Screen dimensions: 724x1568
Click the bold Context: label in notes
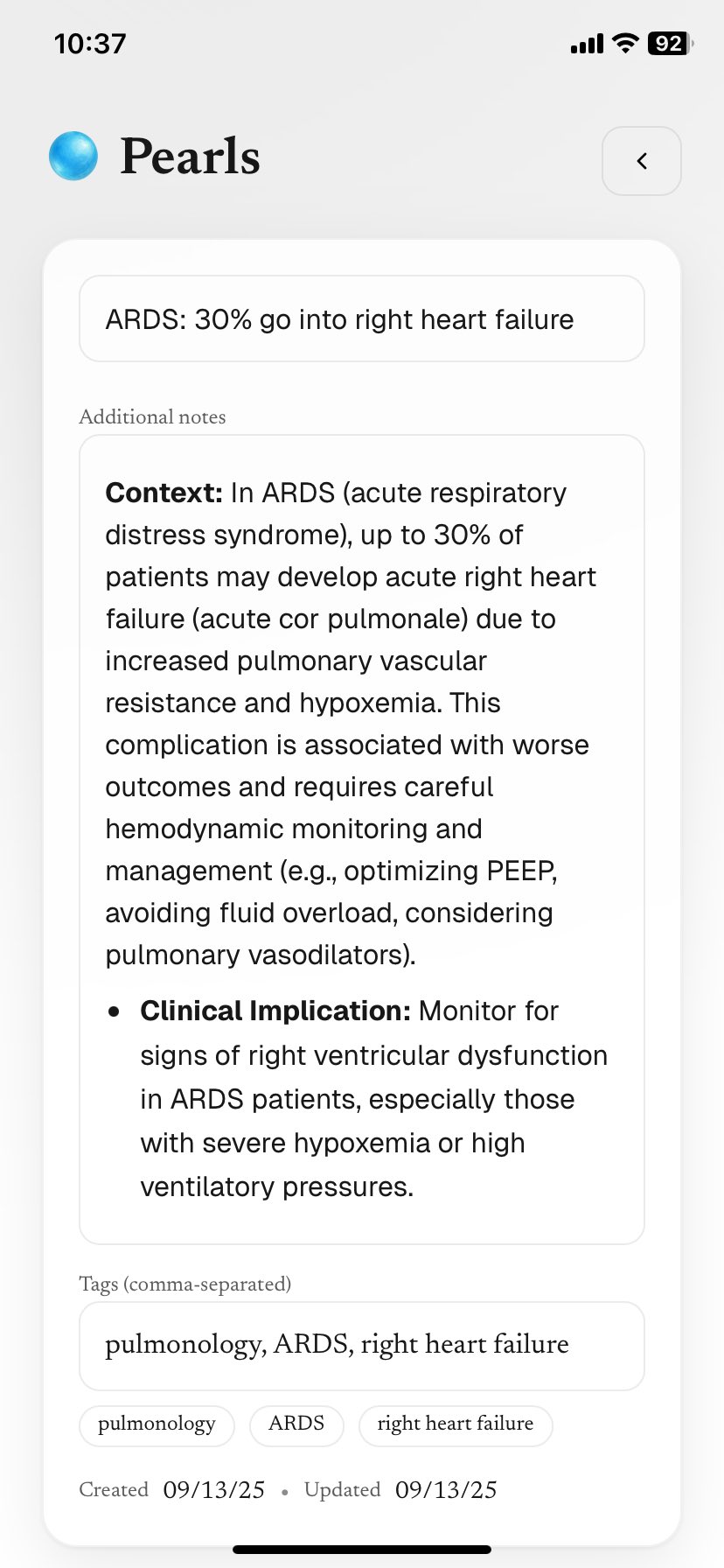point(164,493)
